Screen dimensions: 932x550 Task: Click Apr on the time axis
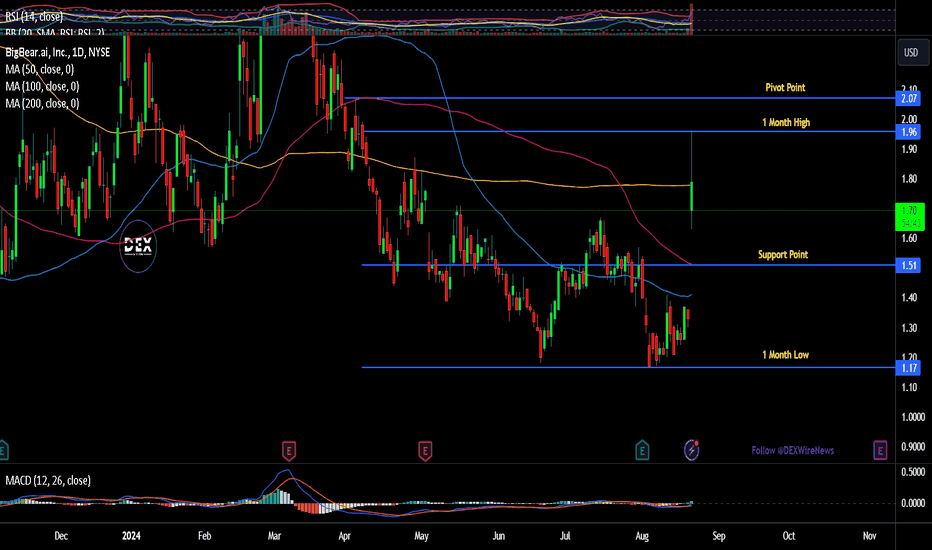pos(344,536)
